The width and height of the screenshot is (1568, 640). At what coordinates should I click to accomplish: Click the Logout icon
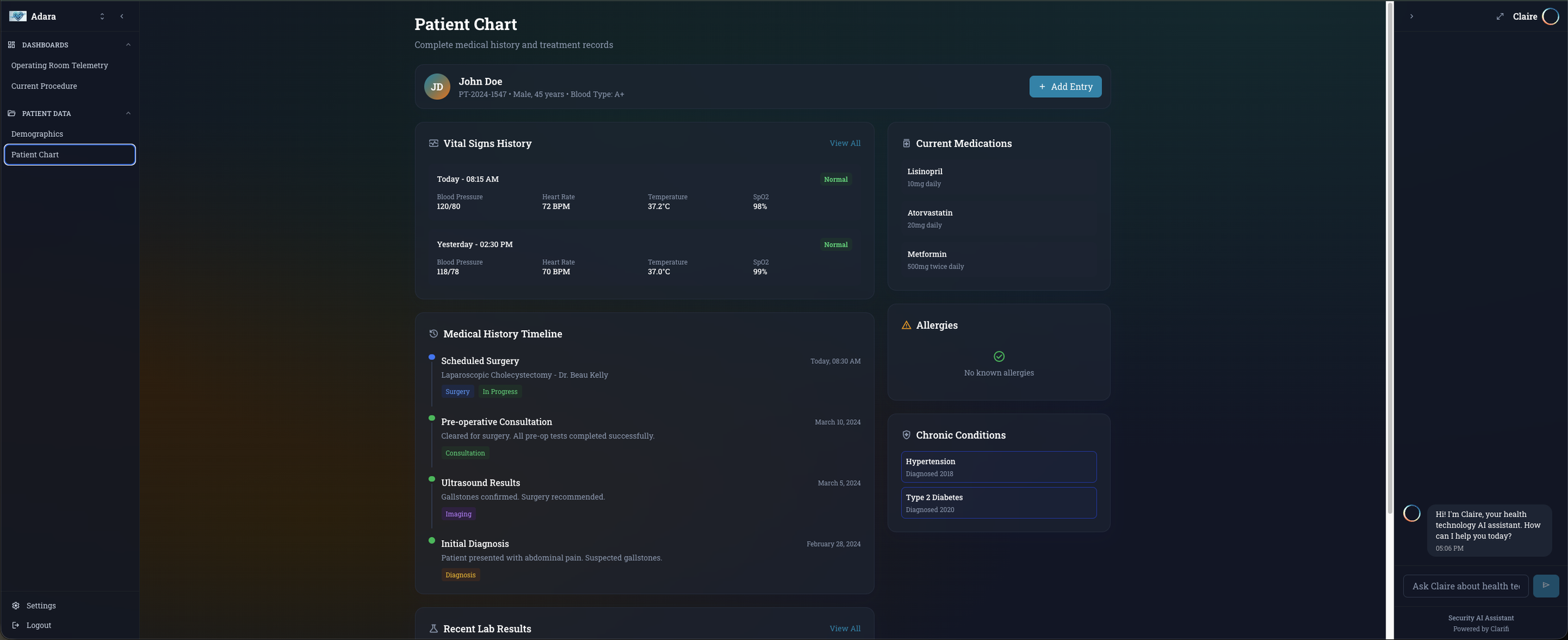pyautogui.click(x=16, y=625)
